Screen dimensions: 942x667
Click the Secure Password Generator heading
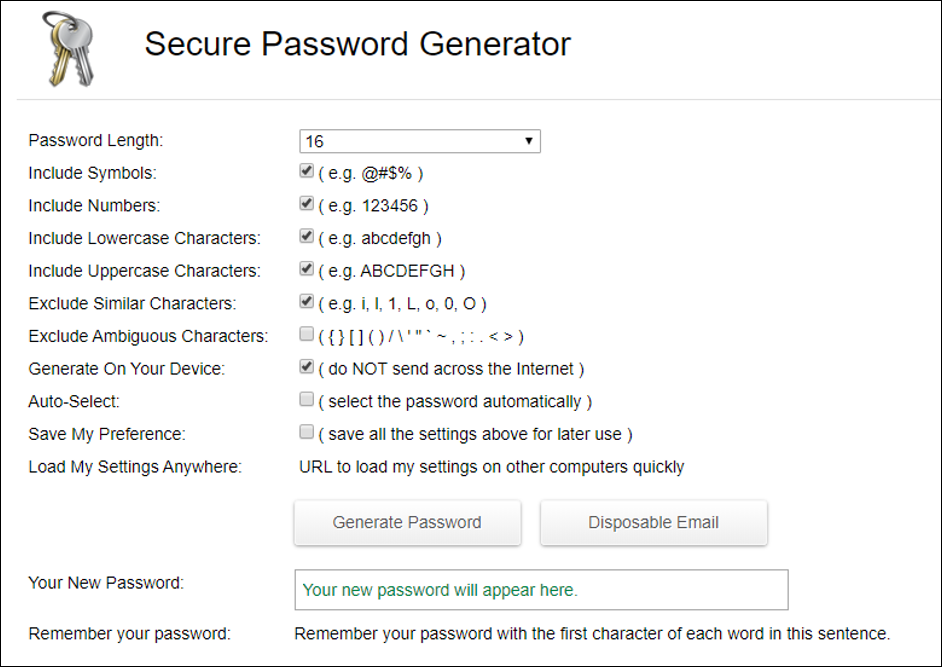[357, 44]
